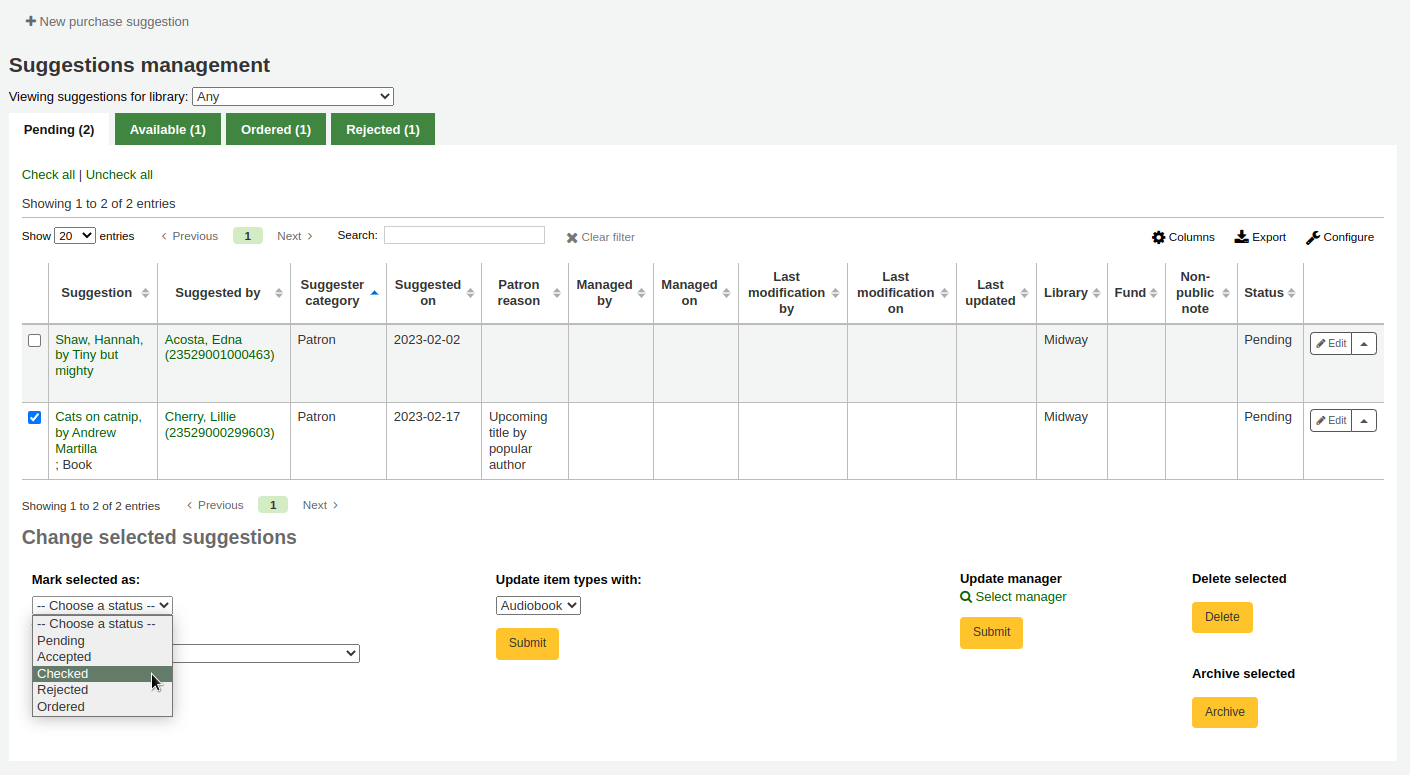
Task: Delete the selected suggestions
Action: (x=1222, y=617)
